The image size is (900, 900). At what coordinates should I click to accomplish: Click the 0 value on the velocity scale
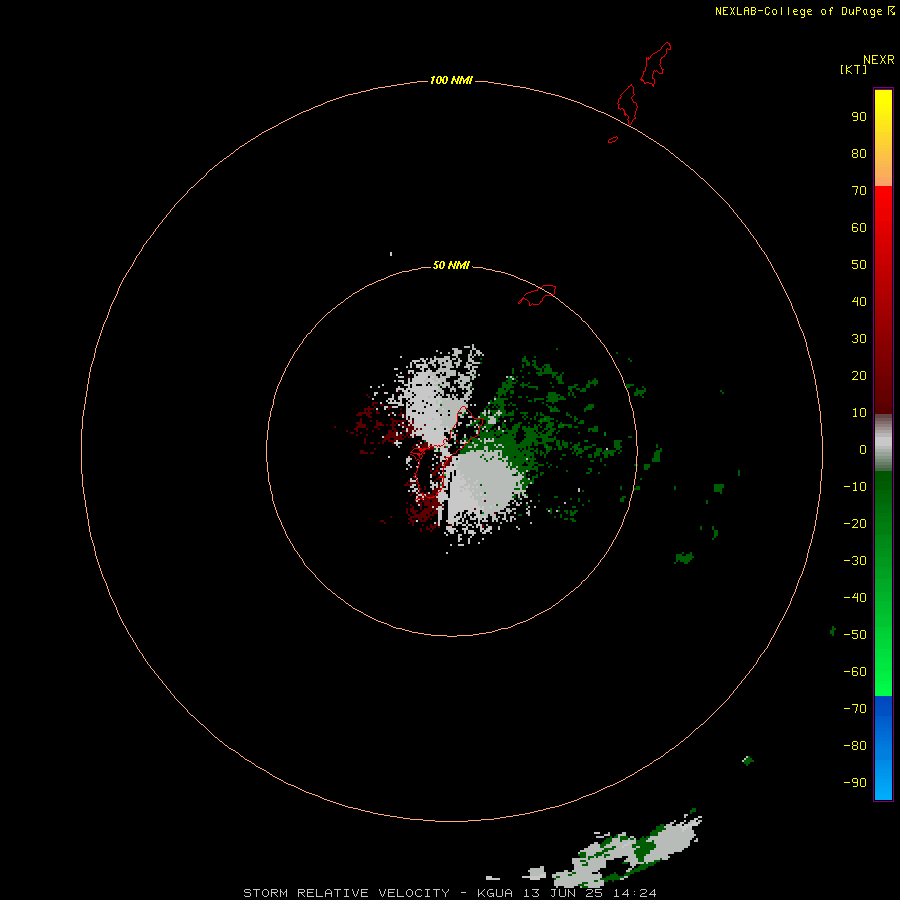coord(863,450)
